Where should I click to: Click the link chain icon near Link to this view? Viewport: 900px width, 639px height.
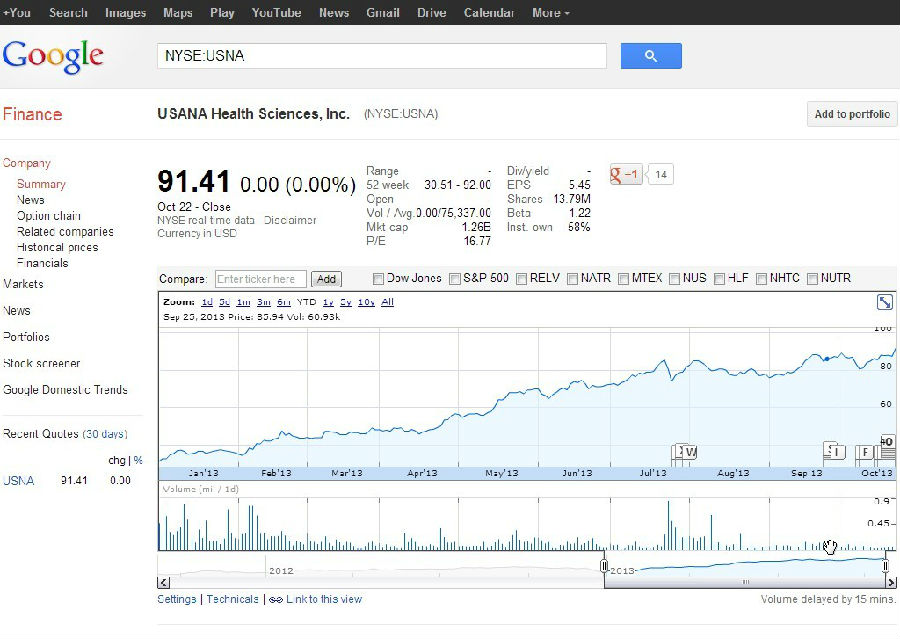(x=276, y=600)
